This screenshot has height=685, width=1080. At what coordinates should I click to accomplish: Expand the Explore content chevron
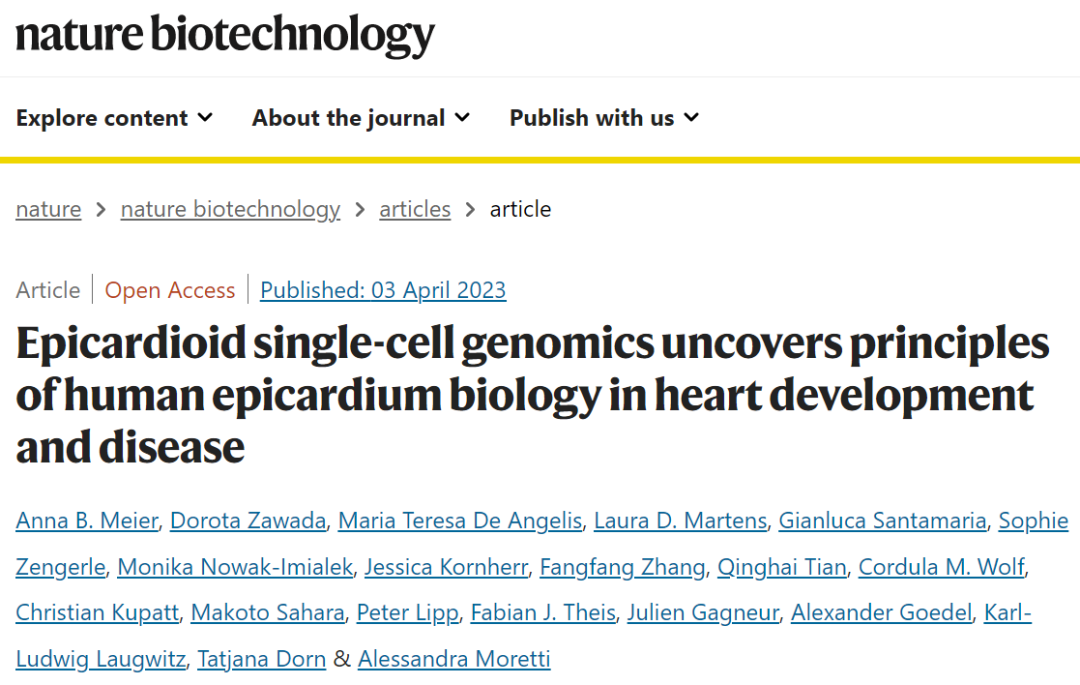(x=205, y=118)
